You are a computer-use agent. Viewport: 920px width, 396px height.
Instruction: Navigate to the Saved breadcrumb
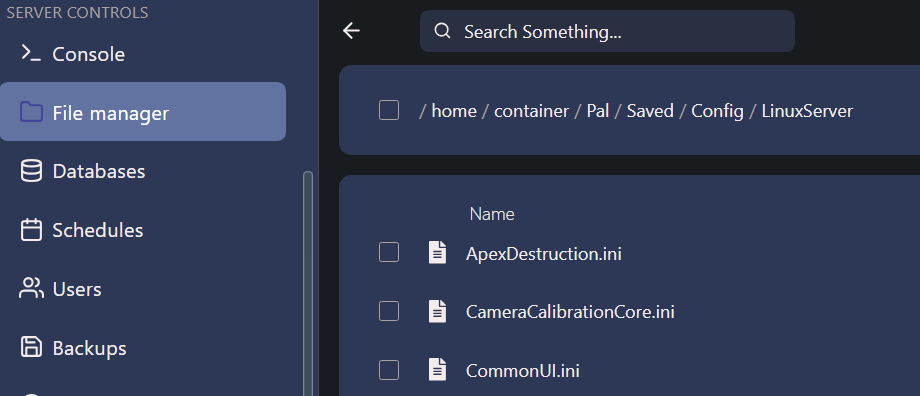pos(650,110)
